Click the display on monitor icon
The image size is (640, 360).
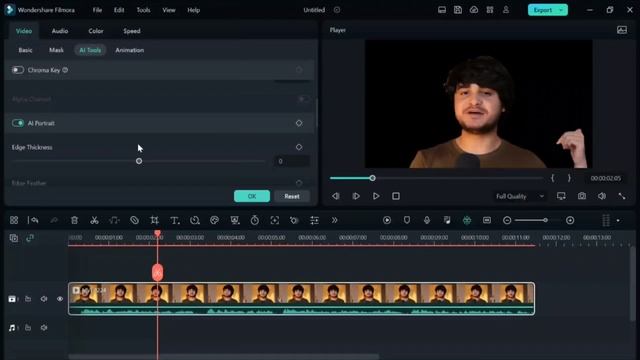tap(561, 196)
